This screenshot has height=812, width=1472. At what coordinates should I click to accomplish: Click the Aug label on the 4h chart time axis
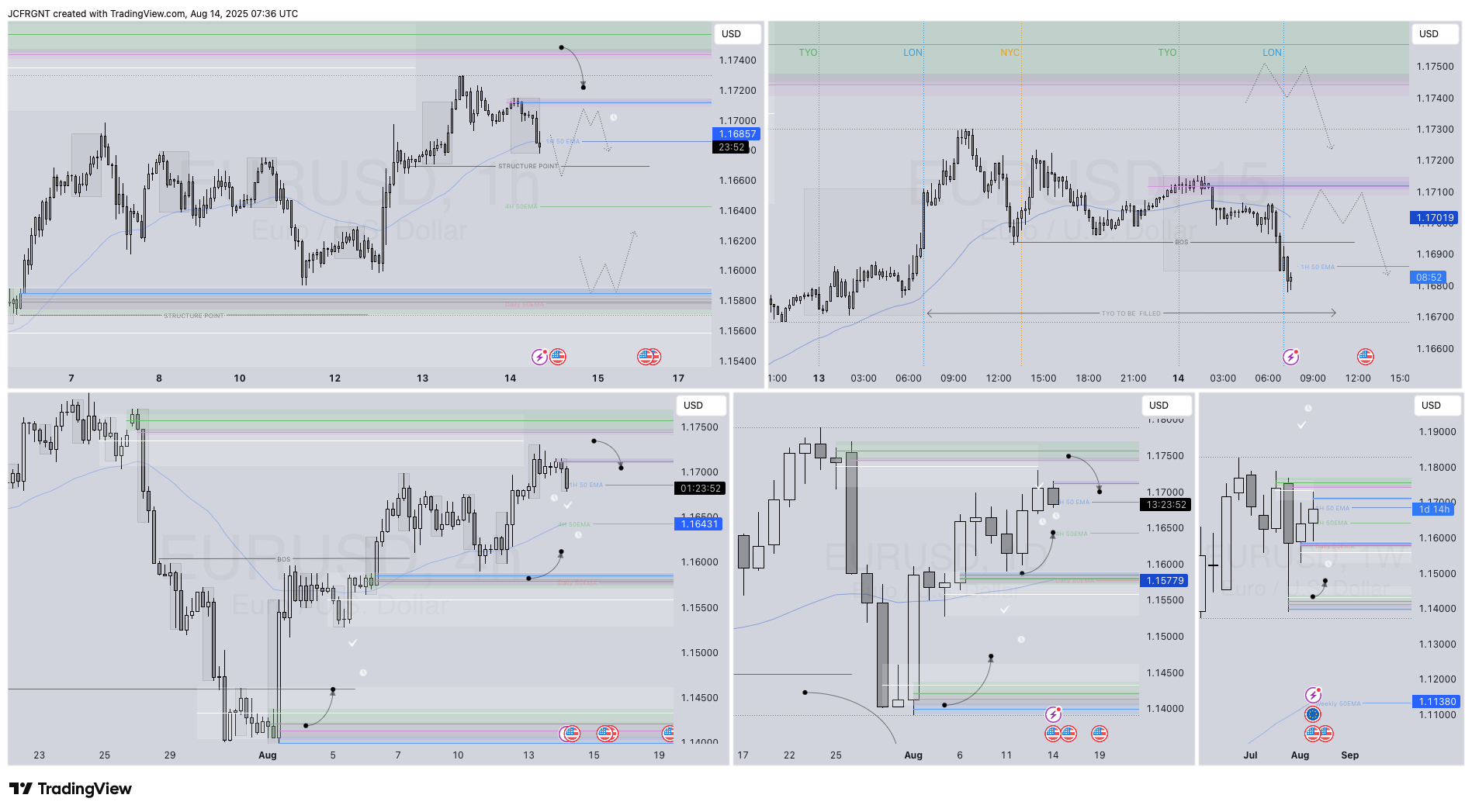[268, 755]
